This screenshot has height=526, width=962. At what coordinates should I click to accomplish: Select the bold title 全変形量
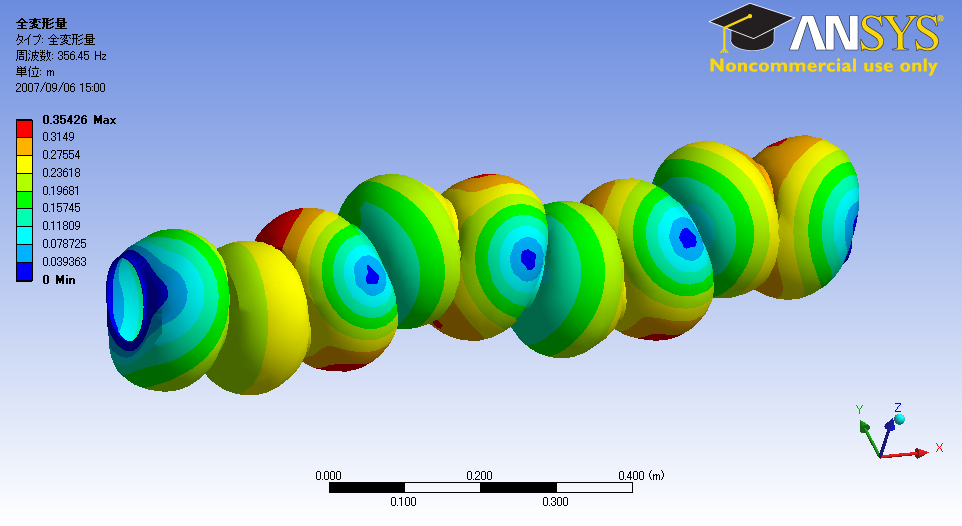[41, 23]
